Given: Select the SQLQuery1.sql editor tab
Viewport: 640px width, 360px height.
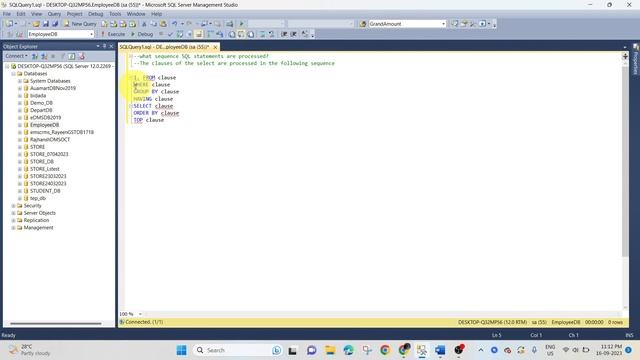Looking at the screenshot, I should click(164, 47).
